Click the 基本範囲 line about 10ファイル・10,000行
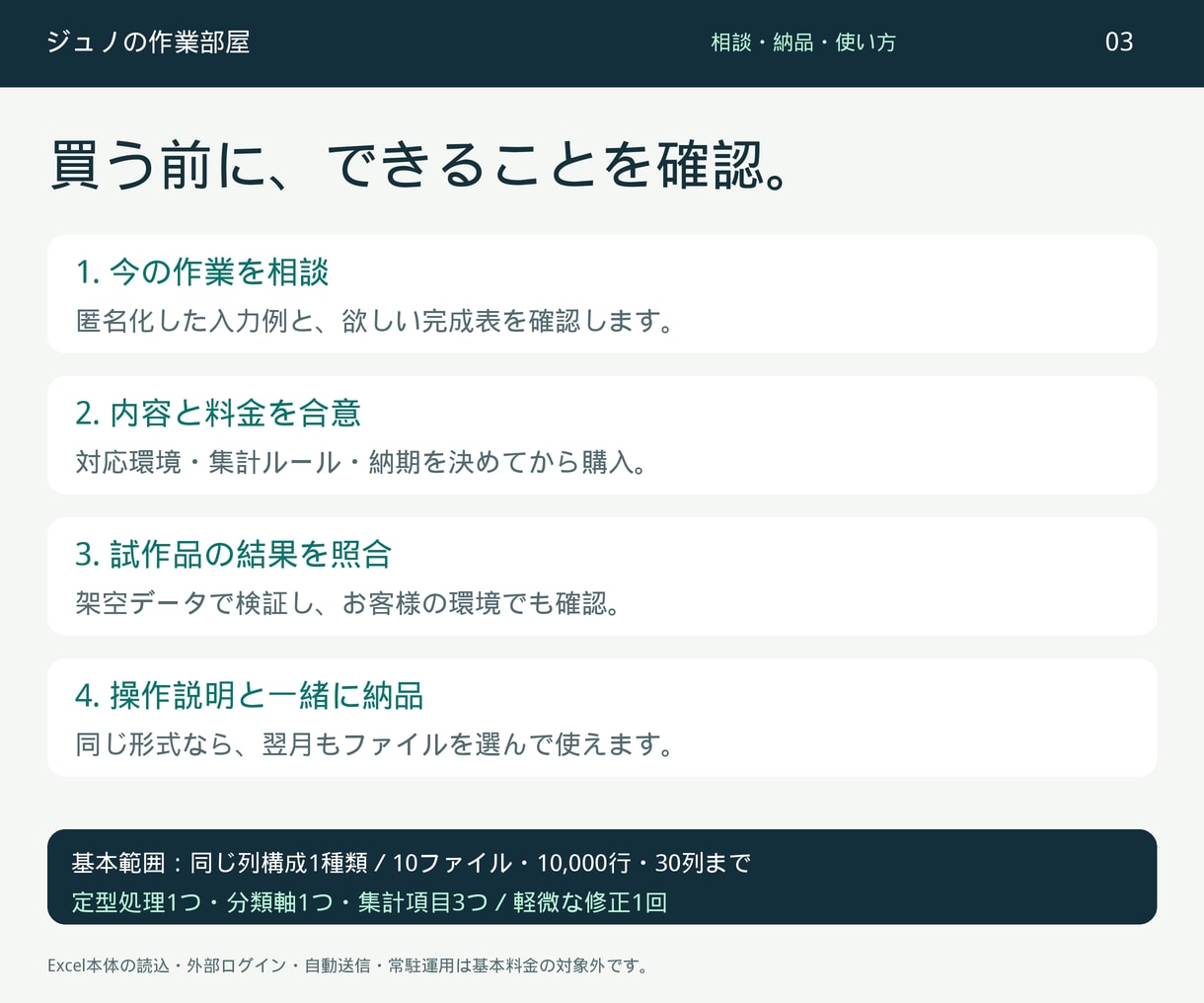This screenshot has height=1003, width=1204. click(412, 863)
